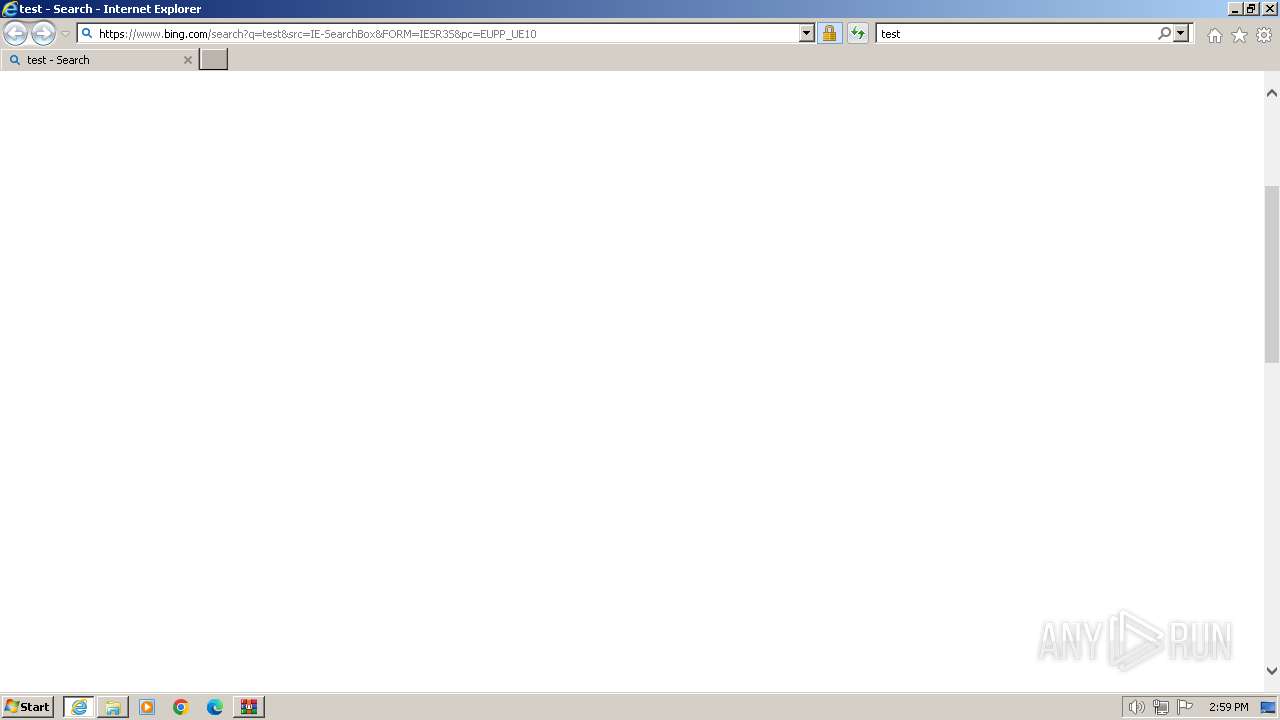Go forward with the Forward arrow button
The height and width of the screenshot is (720, 1280).
pyautogui.click(x=43, y=34)
